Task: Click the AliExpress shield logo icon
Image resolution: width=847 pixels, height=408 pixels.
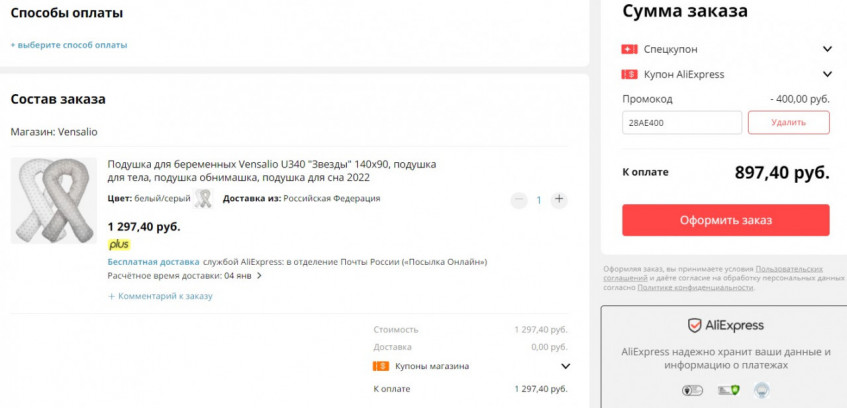Action: click(694, 325)
